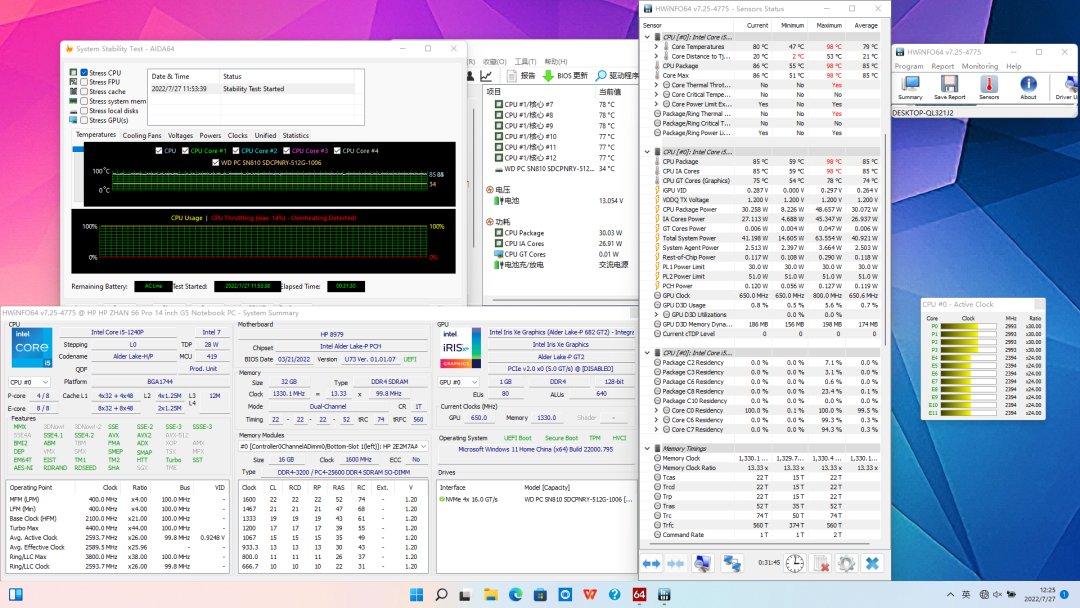Click the BIOS 更新 toolbar button
This screenshot has height=608, width=1080.
point(563,75)
